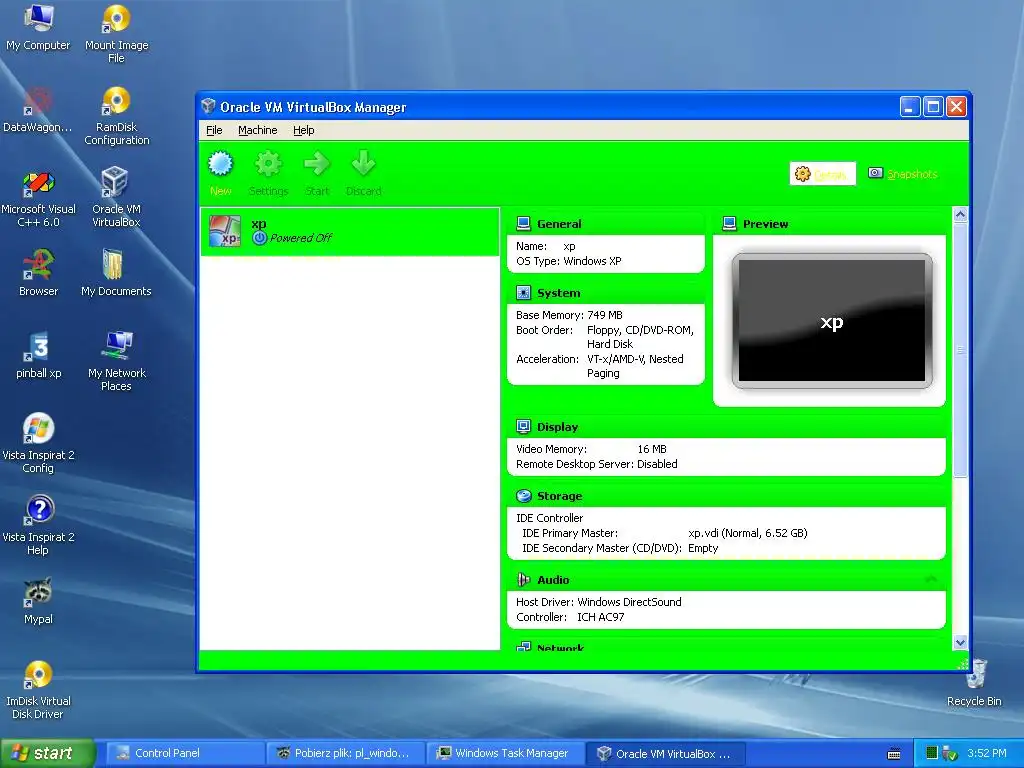Select the Browser desktop icon

pyautogui.click(x=39, y=273)
